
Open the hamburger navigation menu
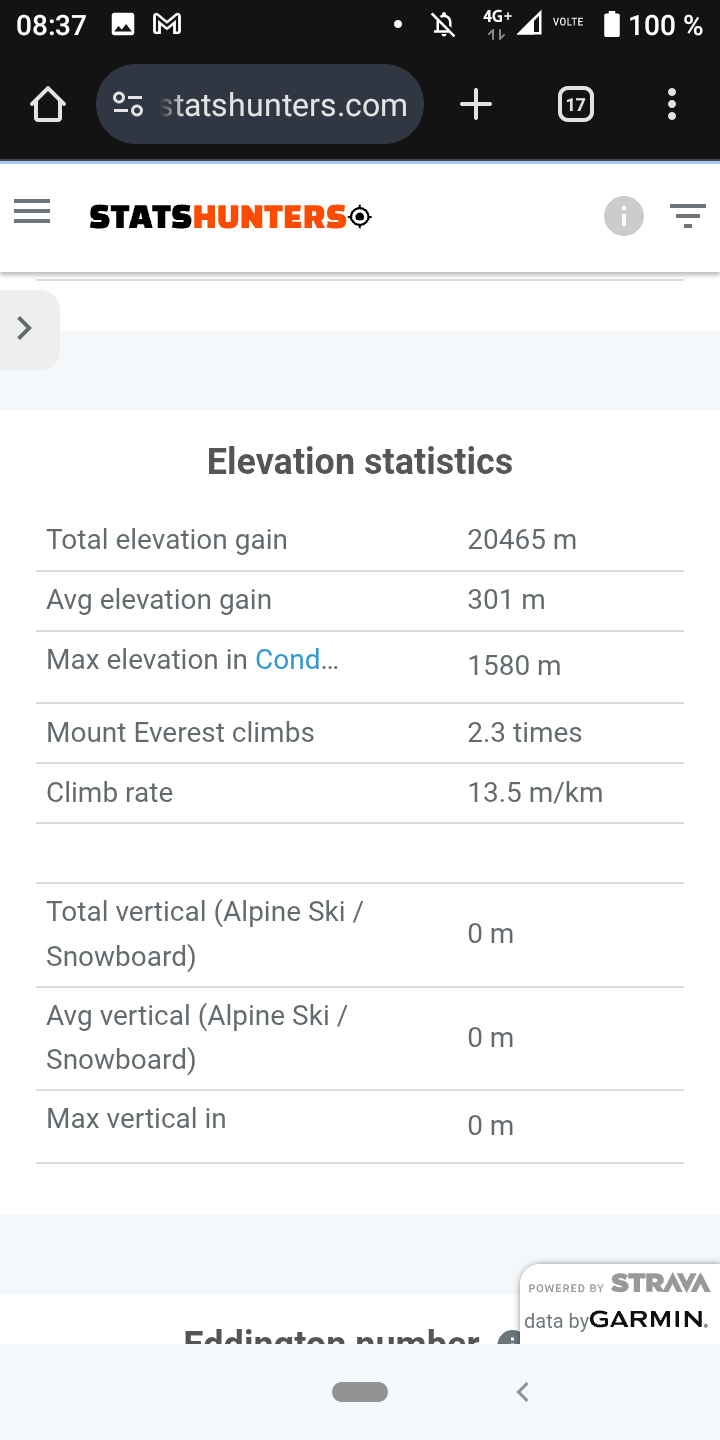(32, 212)
